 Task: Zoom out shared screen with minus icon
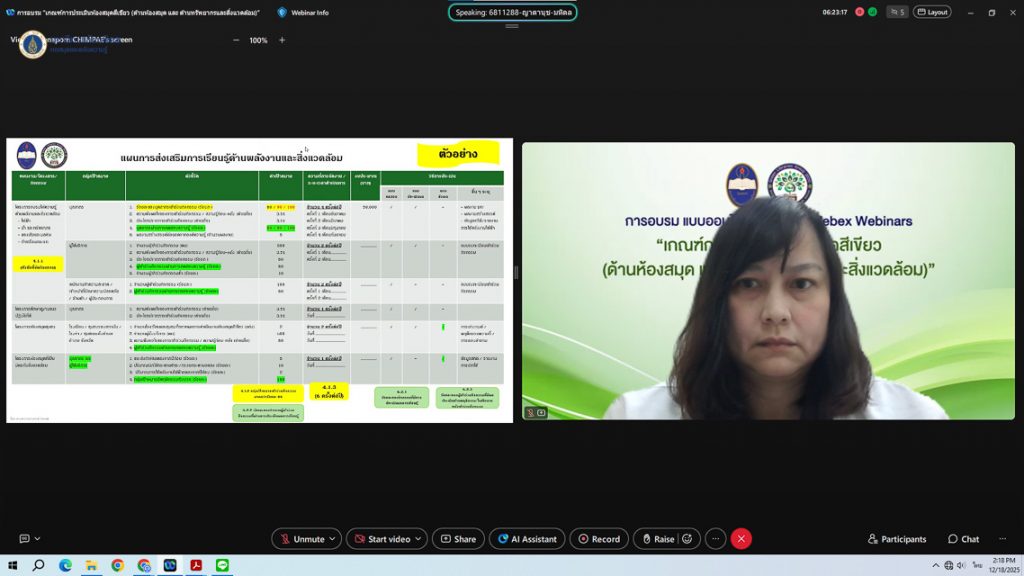[x=236, y=40]
